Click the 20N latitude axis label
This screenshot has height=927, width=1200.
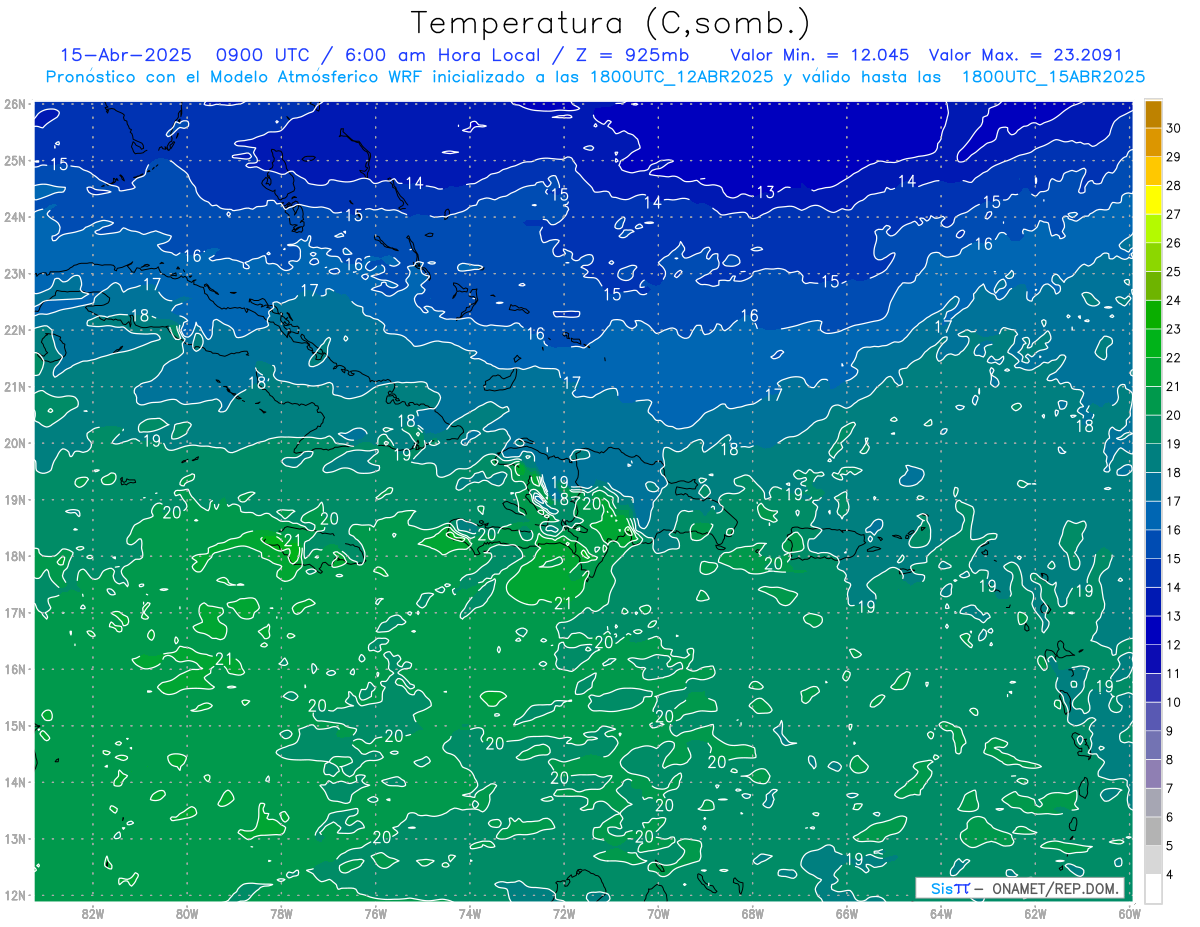click(x=15, y=443)
